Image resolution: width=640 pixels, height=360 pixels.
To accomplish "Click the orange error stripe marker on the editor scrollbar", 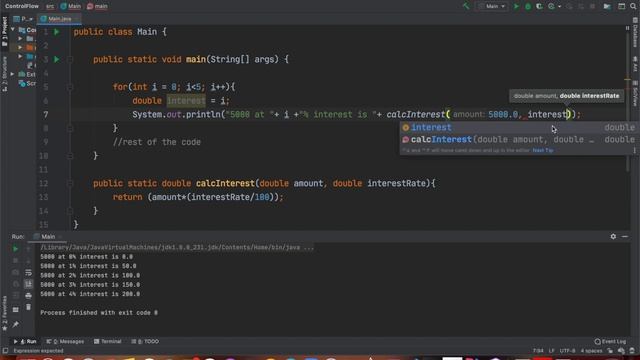I will click(x=628, y=80).
